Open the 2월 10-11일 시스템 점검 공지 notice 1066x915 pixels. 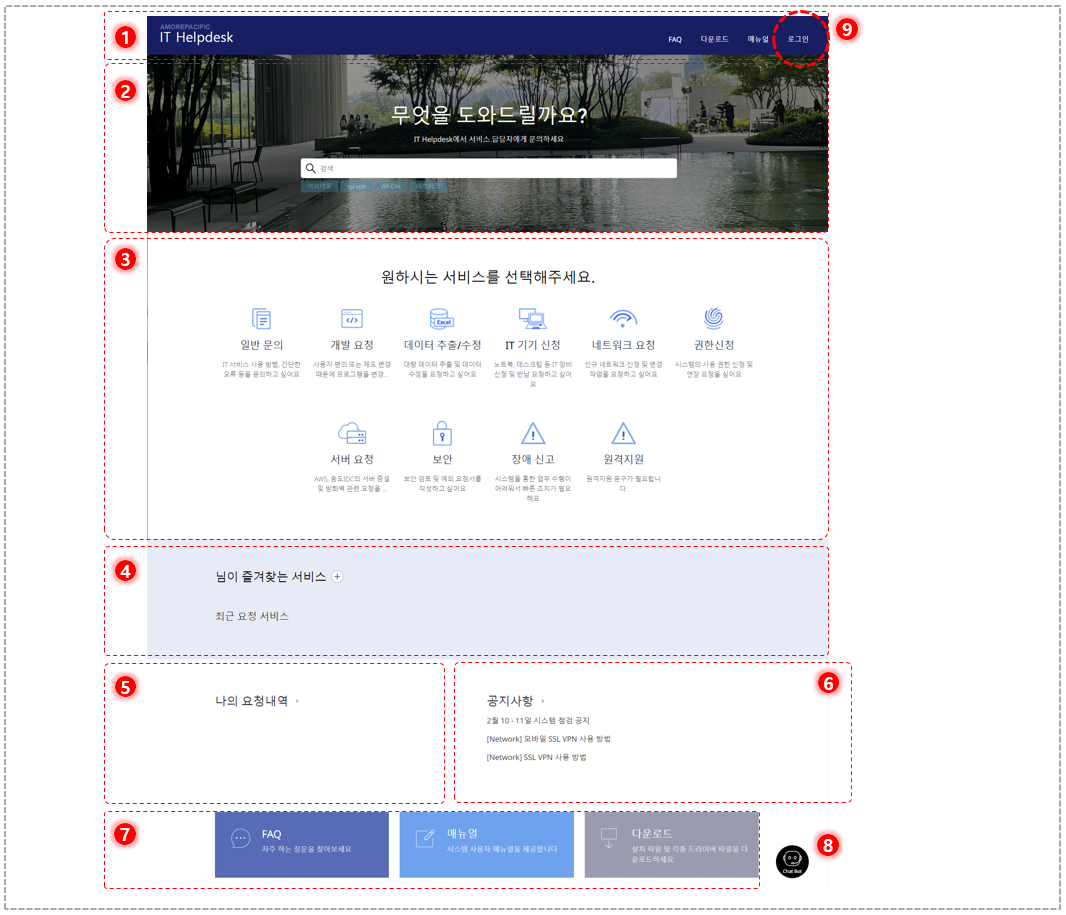pyautogui.click(x=538, y=721)
